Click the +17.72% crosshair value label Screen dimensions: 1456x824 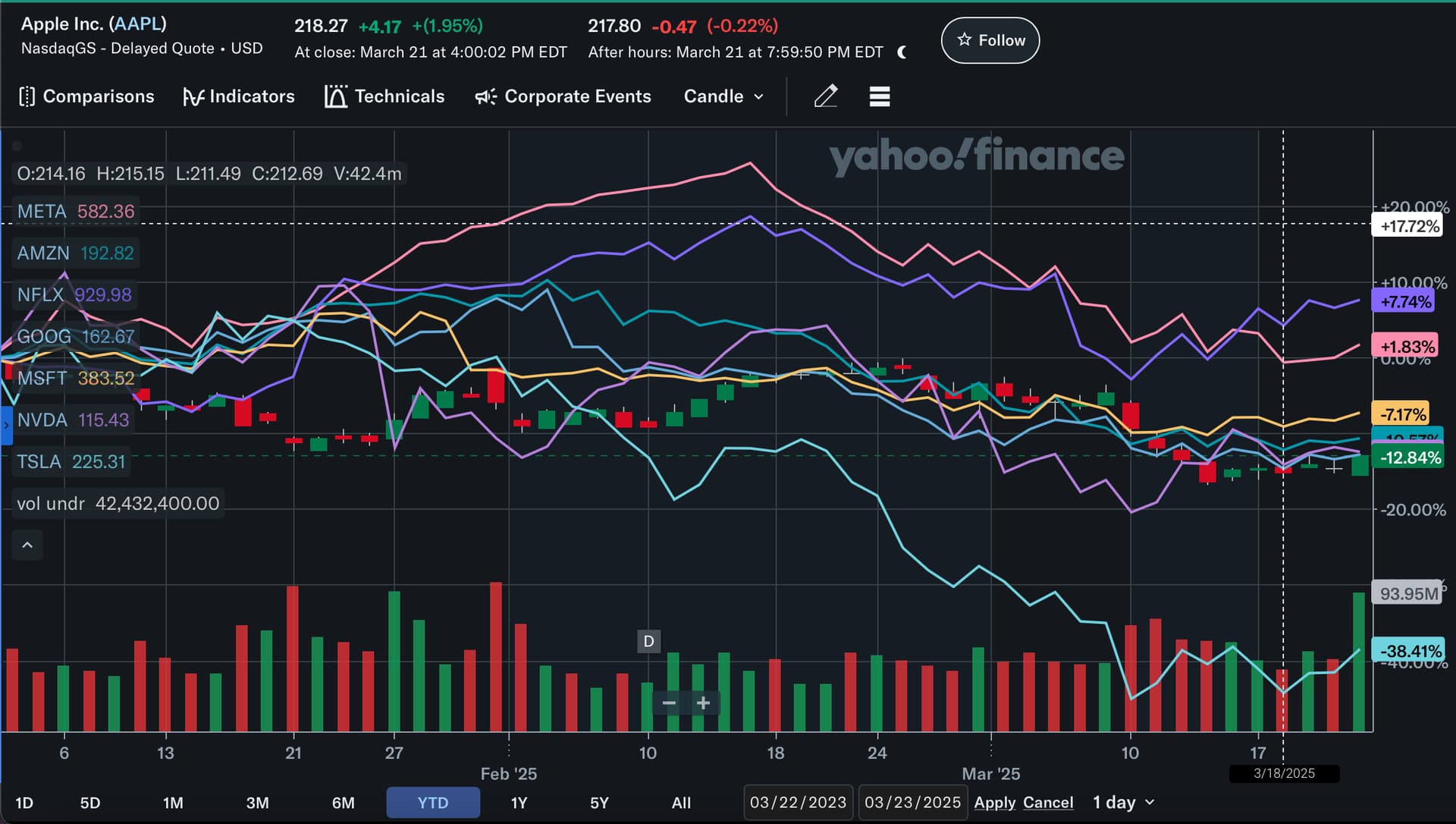[x=1407, y=226]
